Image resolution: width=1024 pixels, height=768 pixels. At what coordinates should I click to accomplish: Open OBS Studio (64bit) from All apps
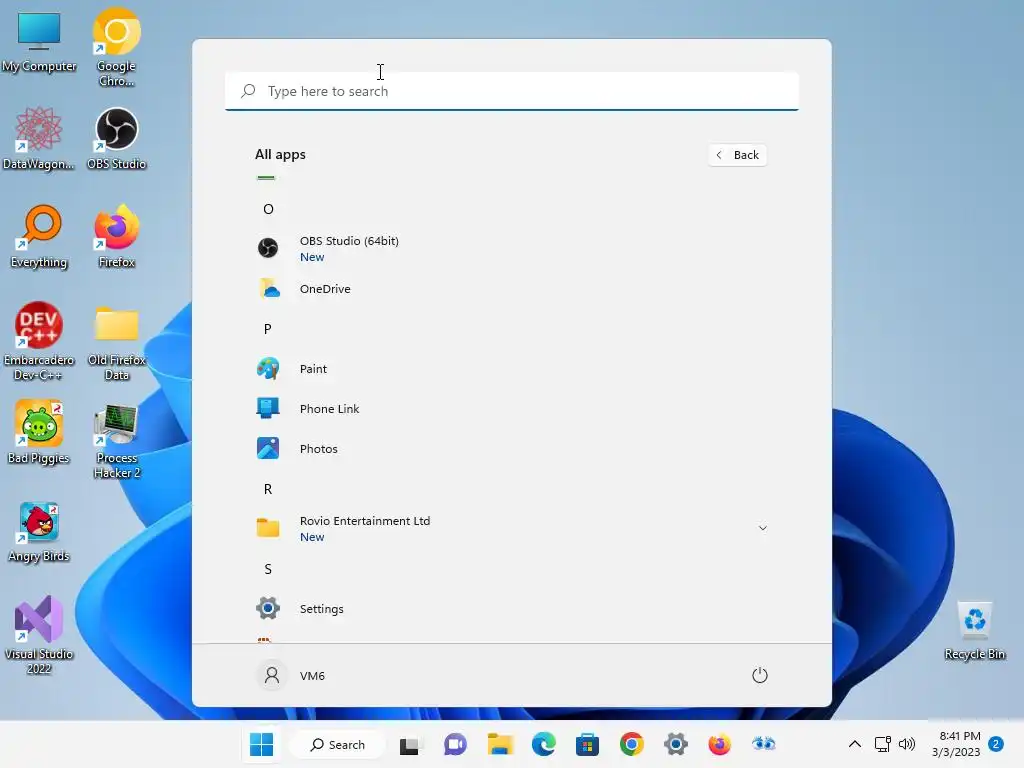(511, 248)
